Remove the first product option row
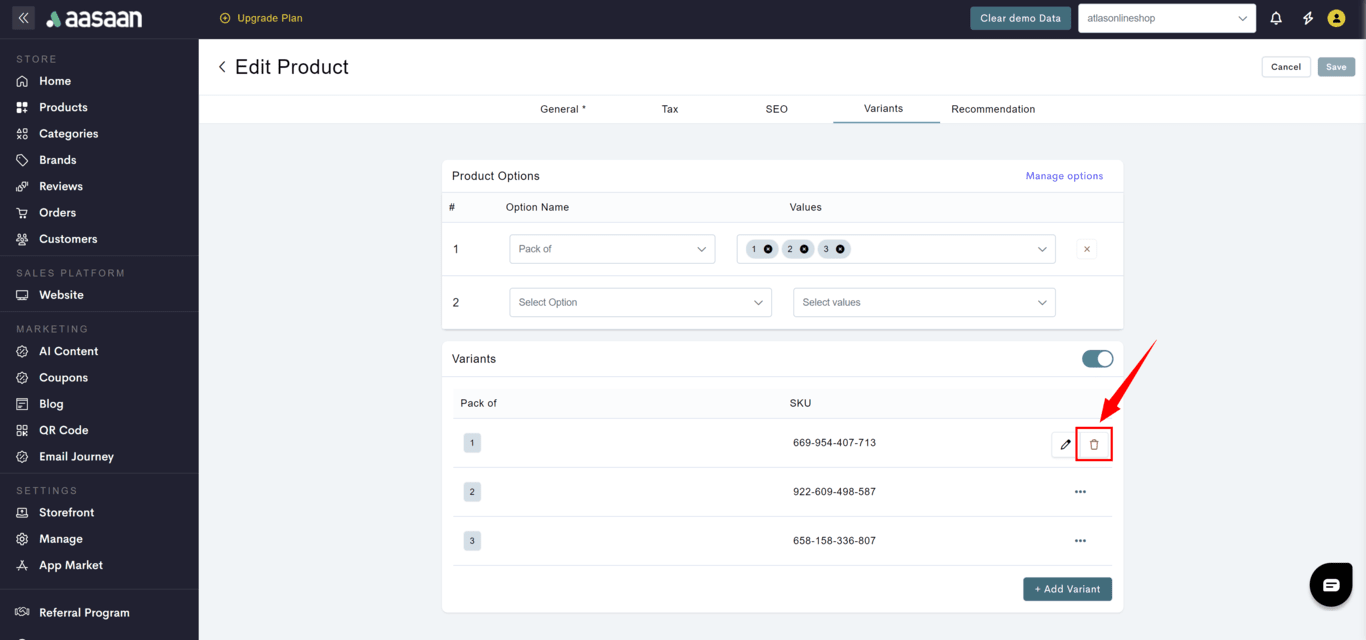 point(1087,249)
